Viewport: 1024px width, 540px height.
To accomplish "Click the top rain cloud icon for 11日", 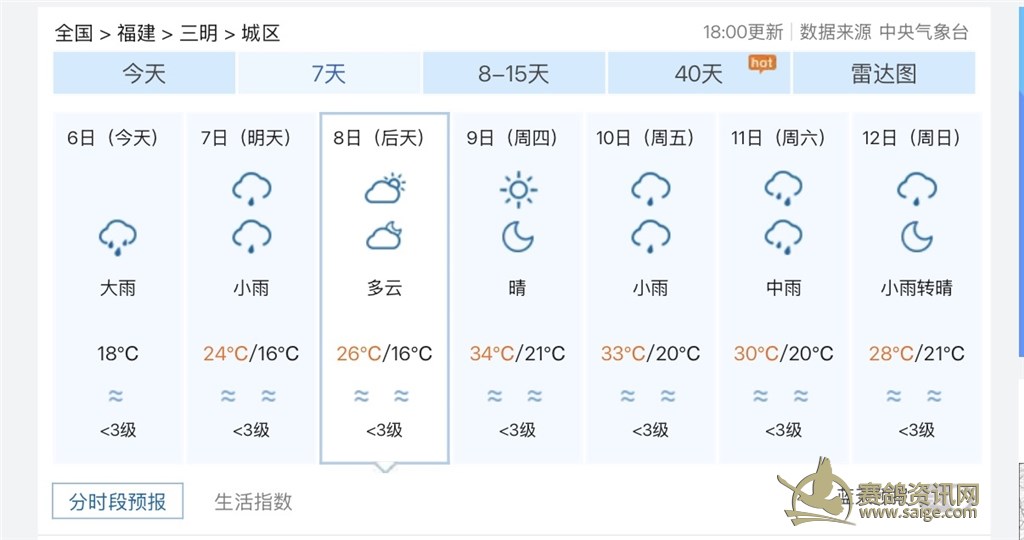I will tap(783, 188).
